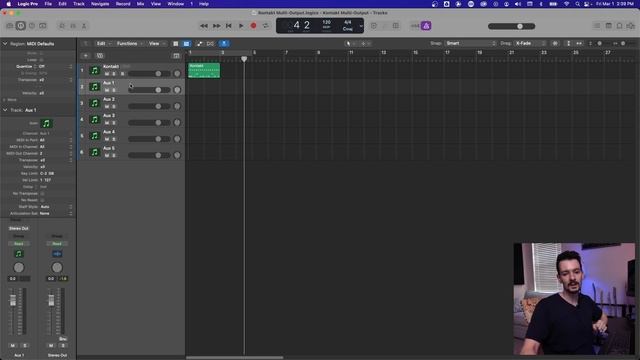Screen dimensions: 640x360
Task: Click the Add Track plus button
Action: (x=86, y=56)
